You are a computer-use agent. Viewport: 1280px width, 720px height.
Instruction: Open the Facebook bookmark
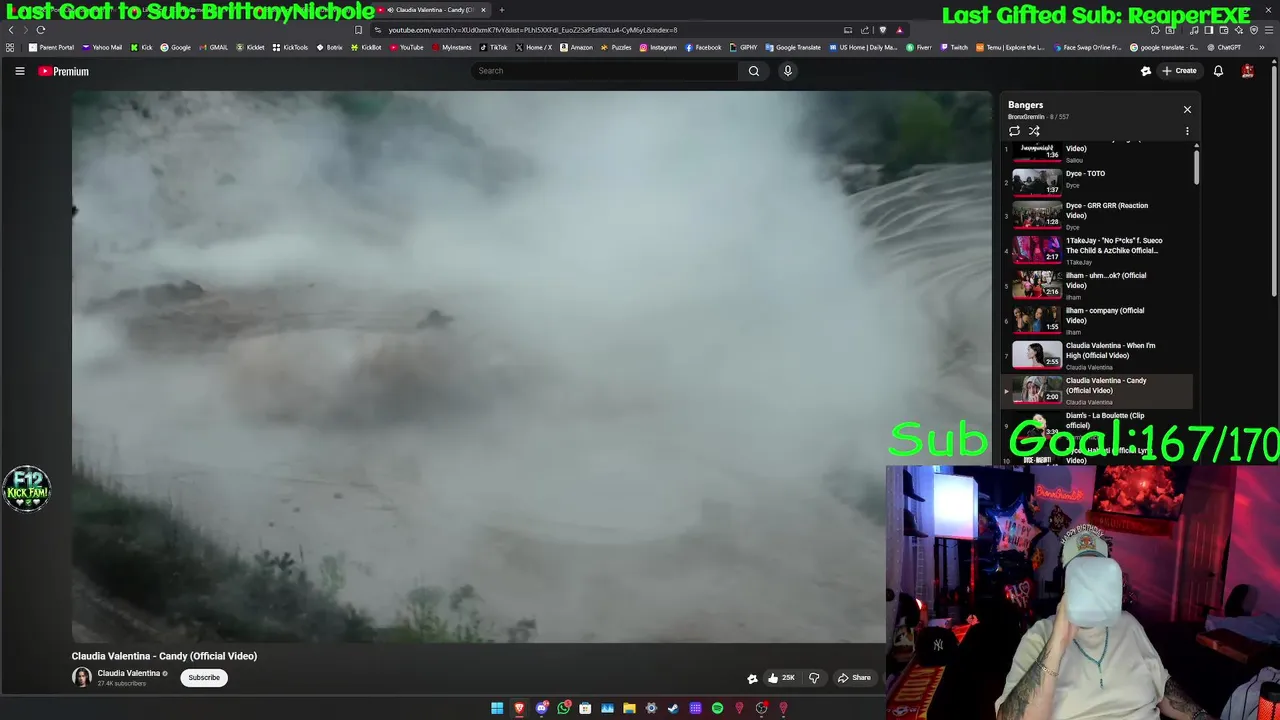coord(703,47)
